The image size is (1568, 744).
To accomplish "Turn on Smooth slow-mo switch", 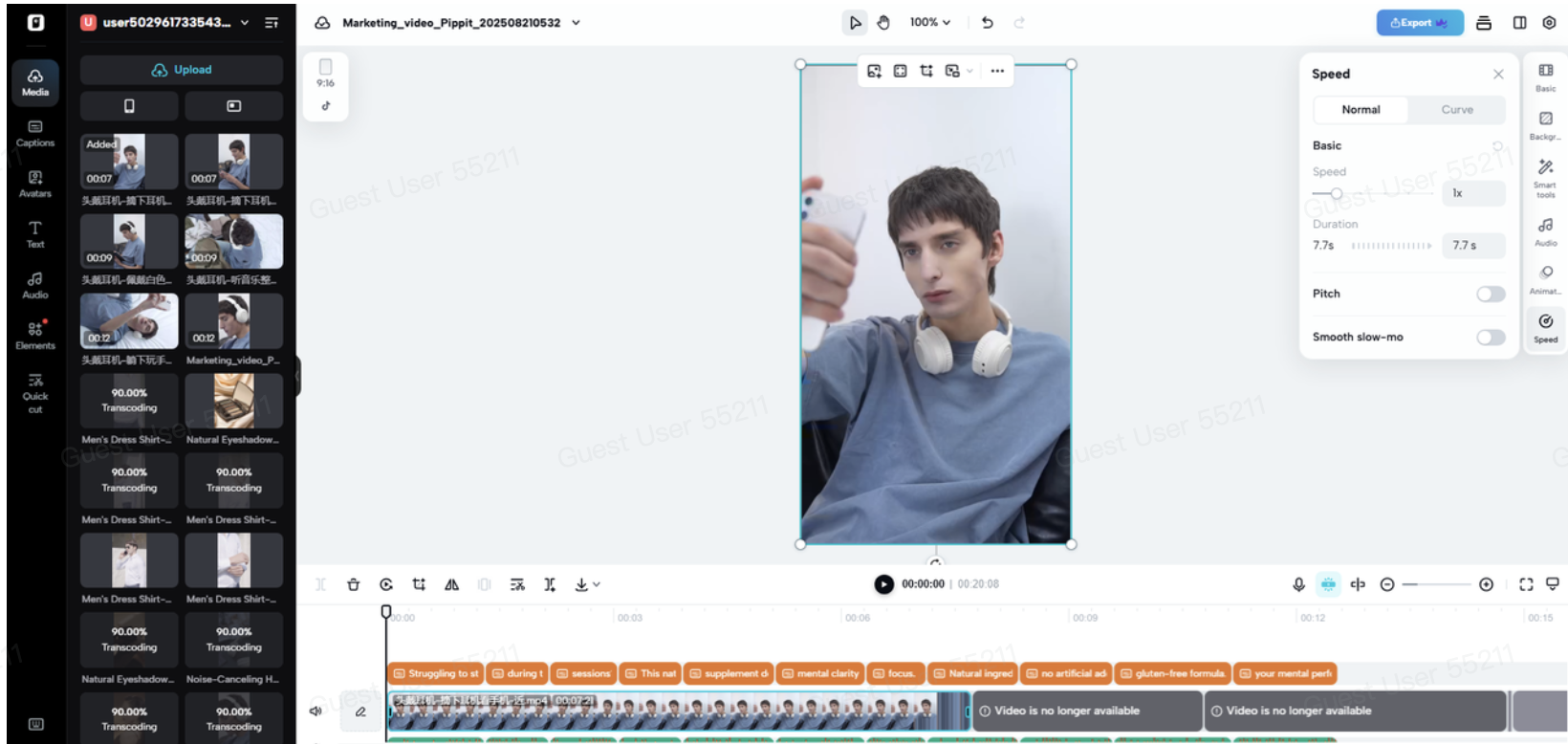I will [x=1490, y=338].
